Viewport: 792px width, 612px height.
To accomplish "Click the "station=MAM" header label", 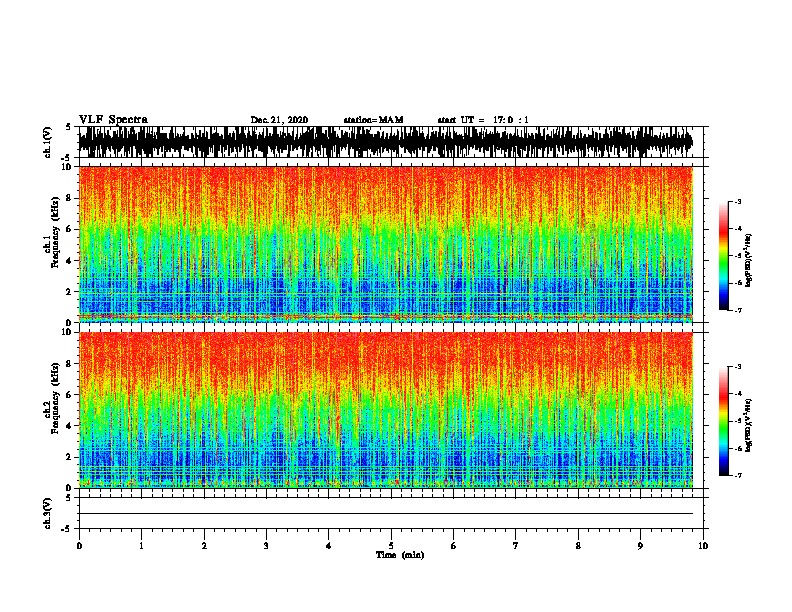I will coord(374,120).
